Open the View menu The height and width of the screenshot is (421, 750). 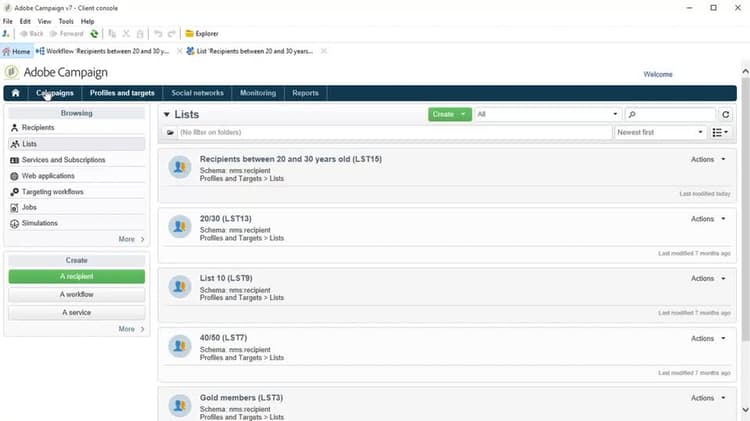[44, 22]
